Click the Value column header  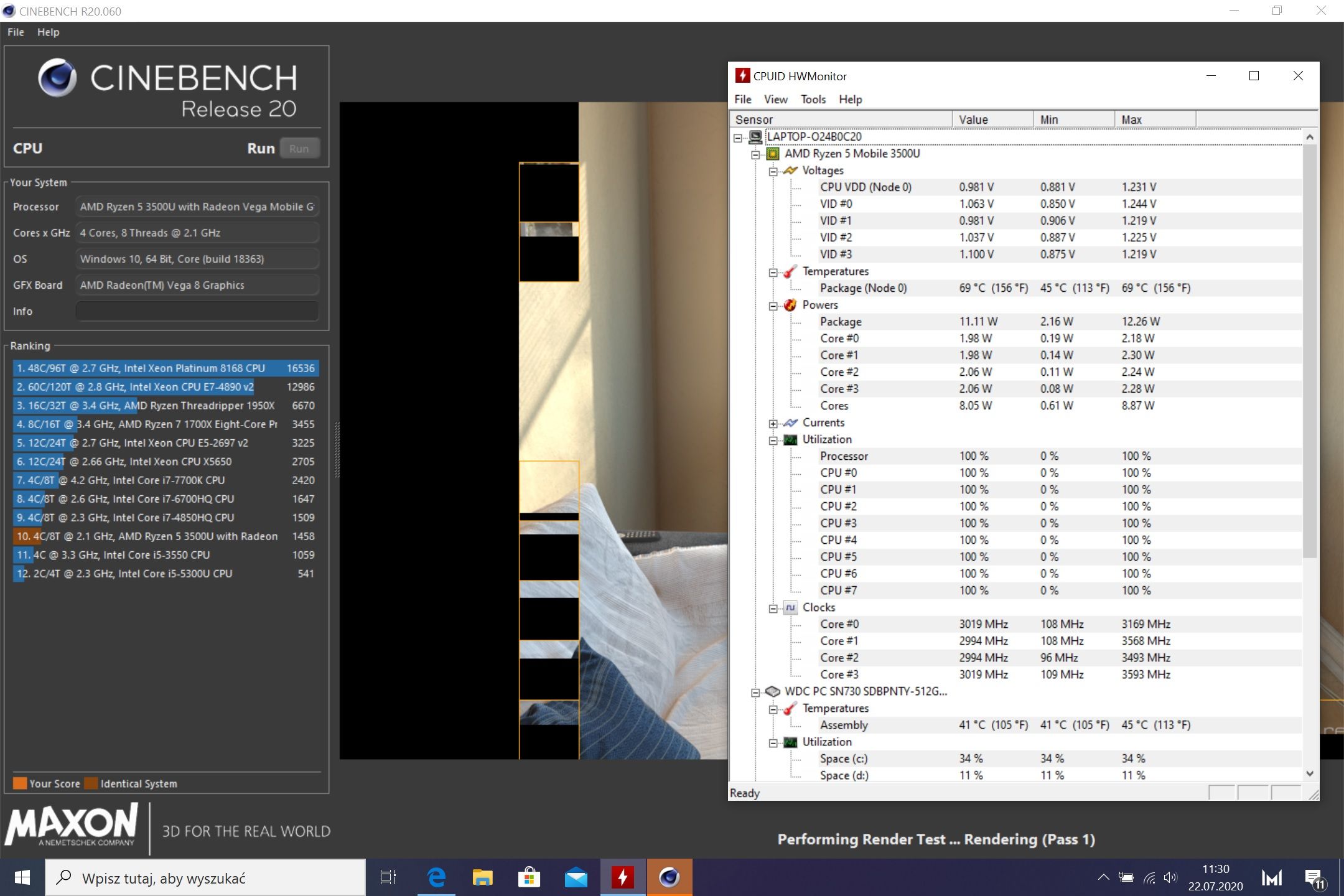[992, 119]
